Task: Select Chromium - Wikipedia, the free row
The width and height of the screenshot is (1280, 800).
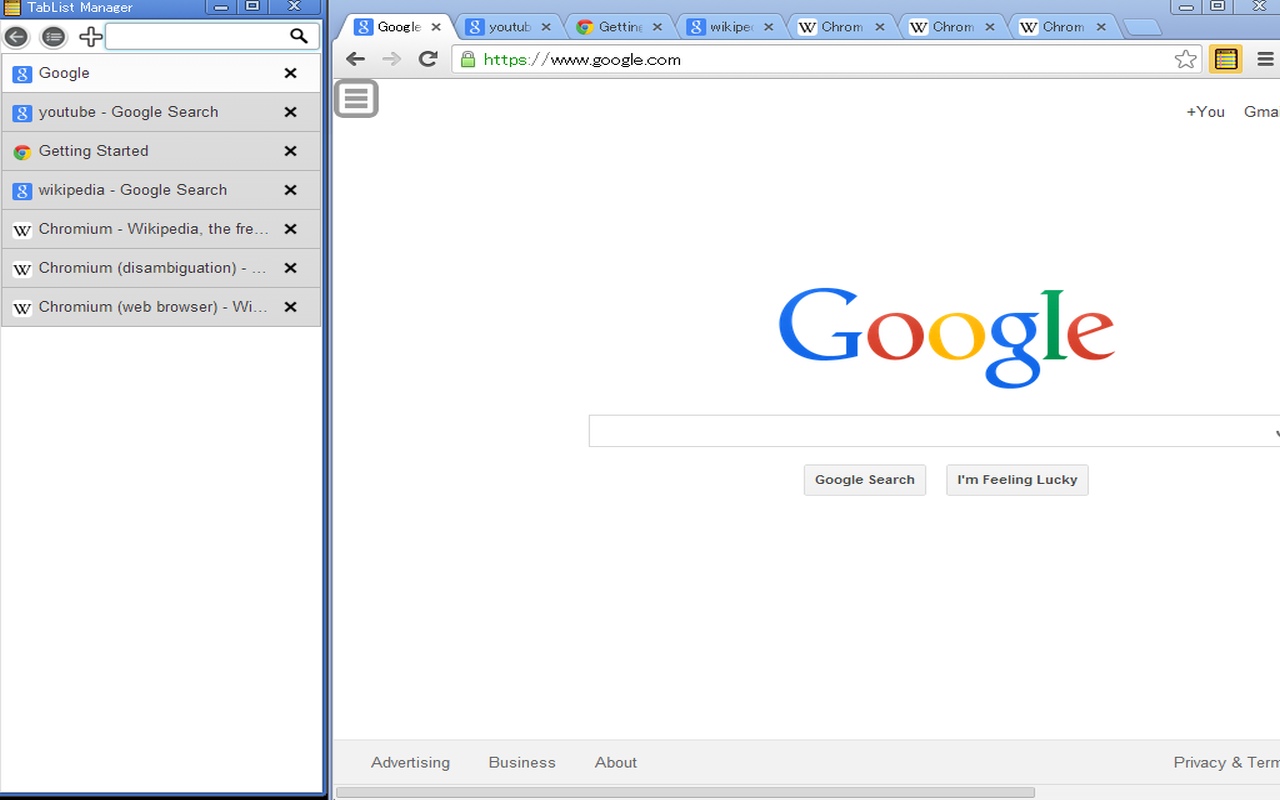Action: 161,229
